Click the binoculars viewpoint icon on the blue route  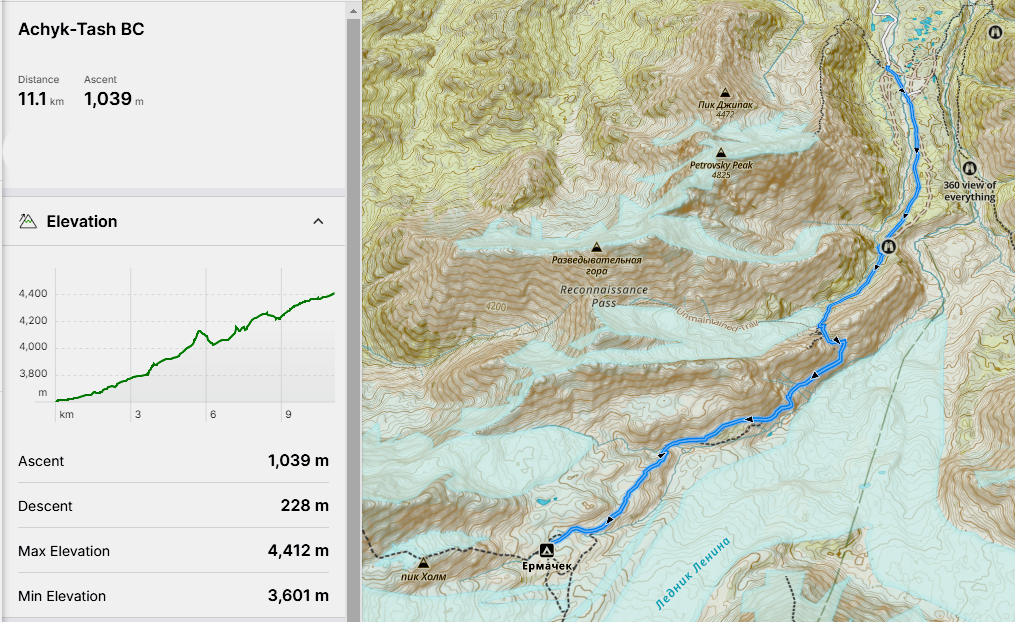887,246
